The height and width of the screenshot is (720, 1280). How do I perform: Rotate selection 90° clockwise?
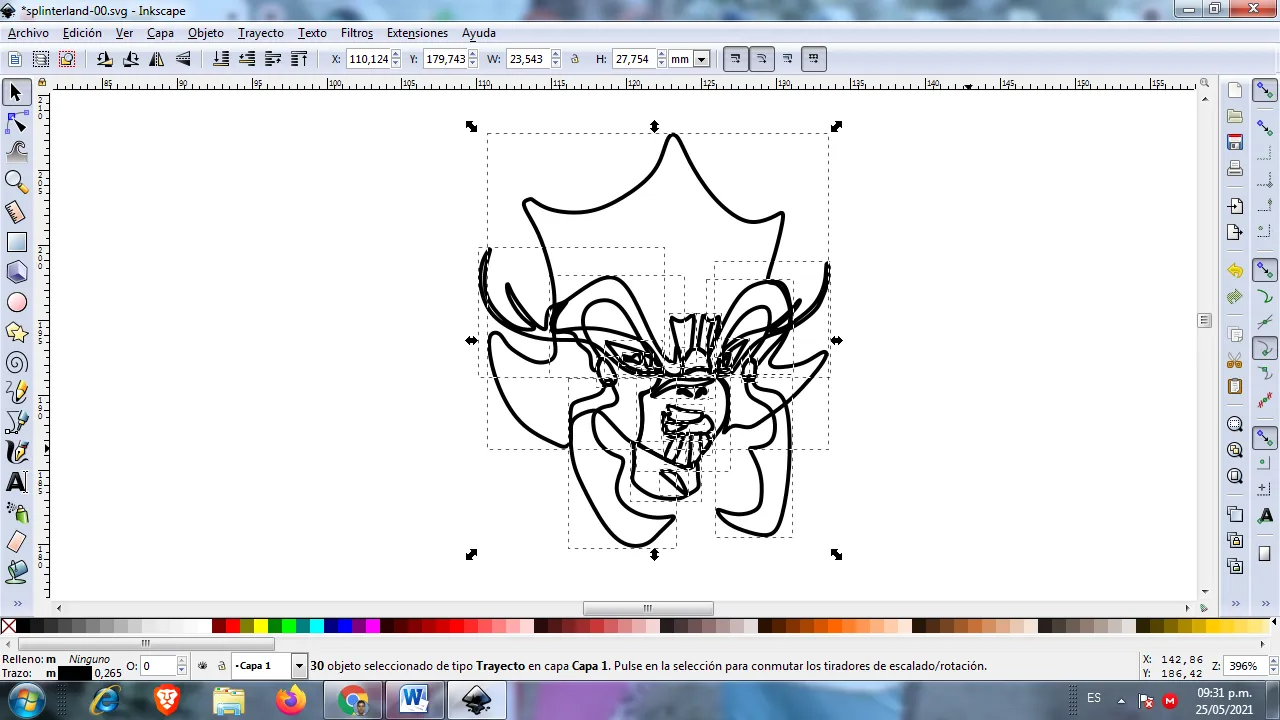click(x=131, y=59)
